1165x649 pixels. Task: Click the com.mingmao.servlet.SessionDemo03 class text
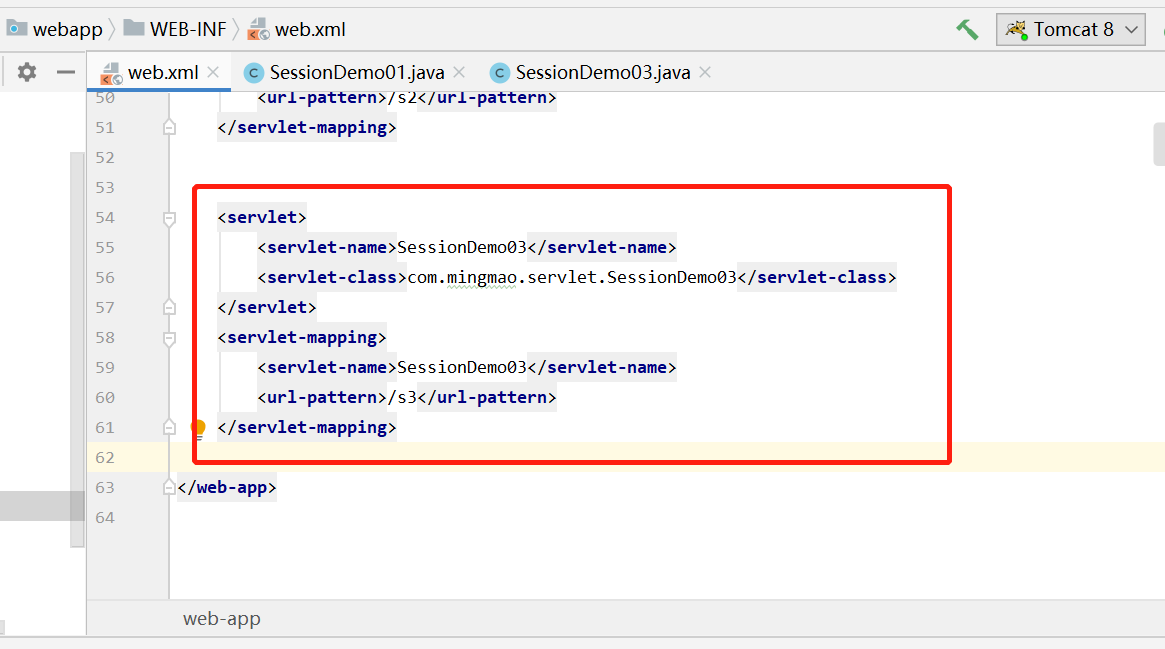[572, 277]
